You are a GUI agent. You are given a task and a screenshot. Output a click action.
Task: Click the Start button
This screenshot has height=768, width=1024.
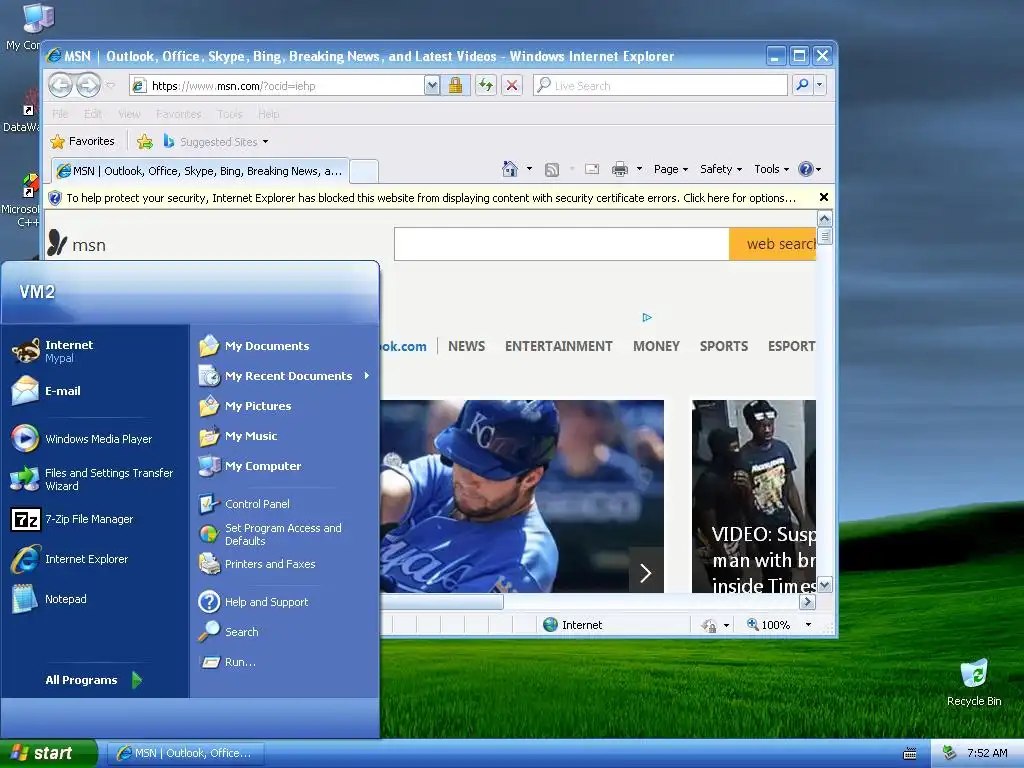coord(48,753)
